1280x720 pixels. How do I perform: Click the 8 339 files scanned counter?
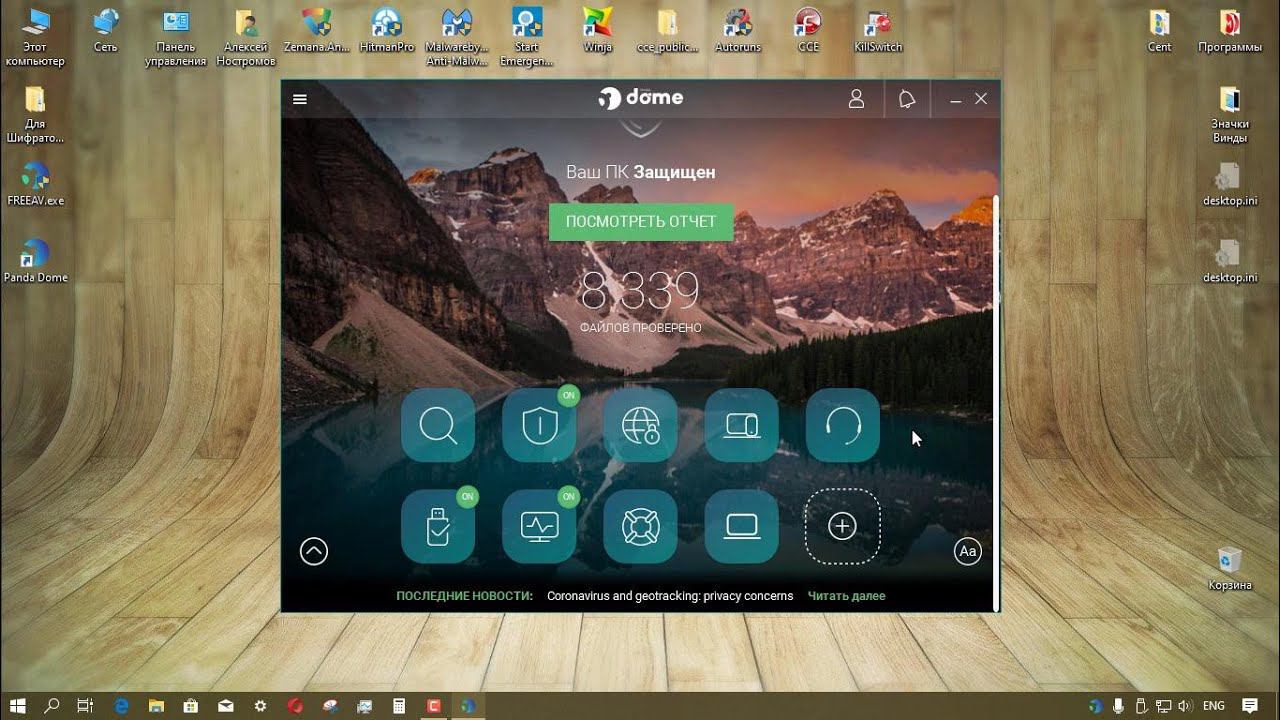[640, 292]
